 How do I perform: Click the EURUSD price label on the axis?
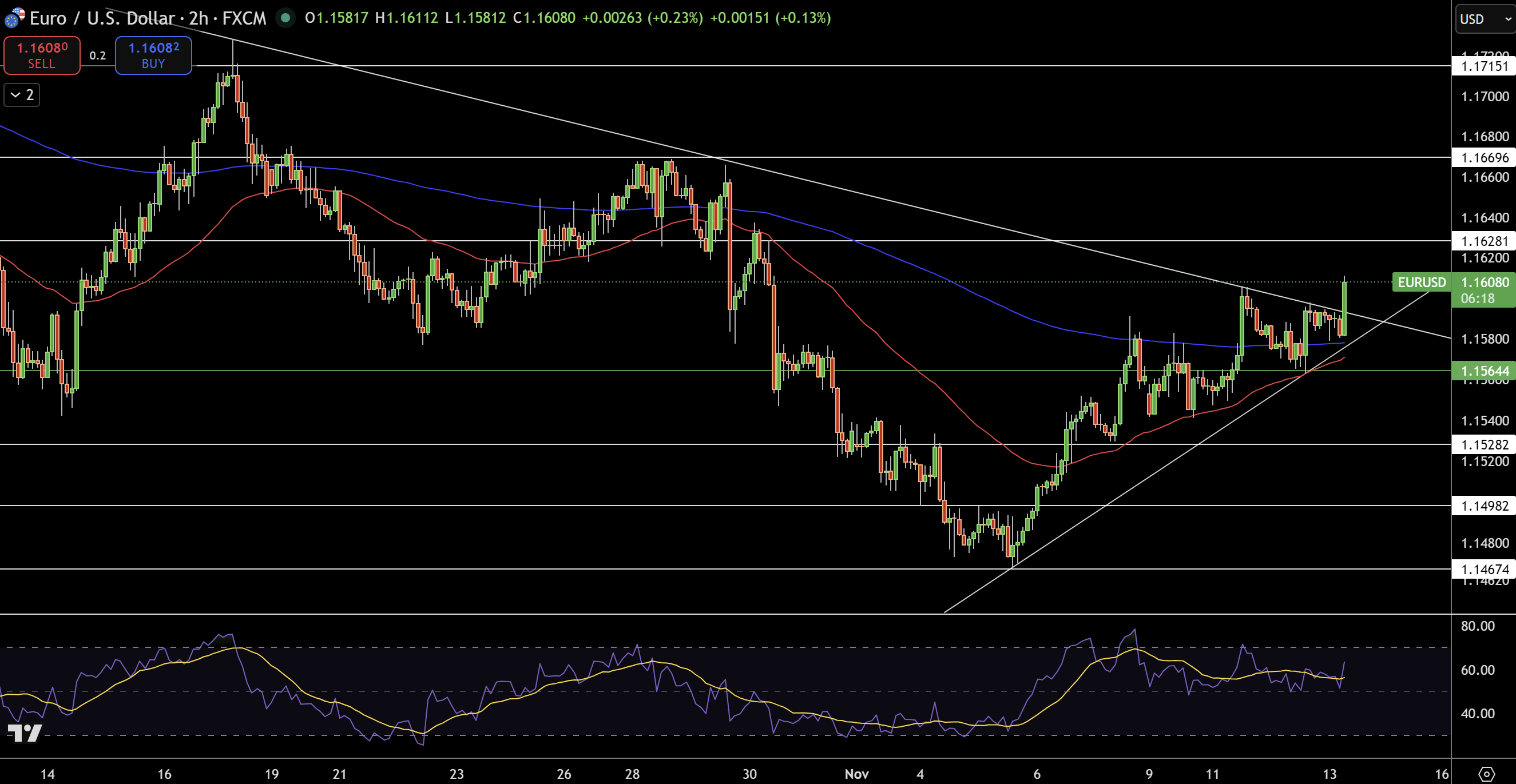click(1421, 283)
